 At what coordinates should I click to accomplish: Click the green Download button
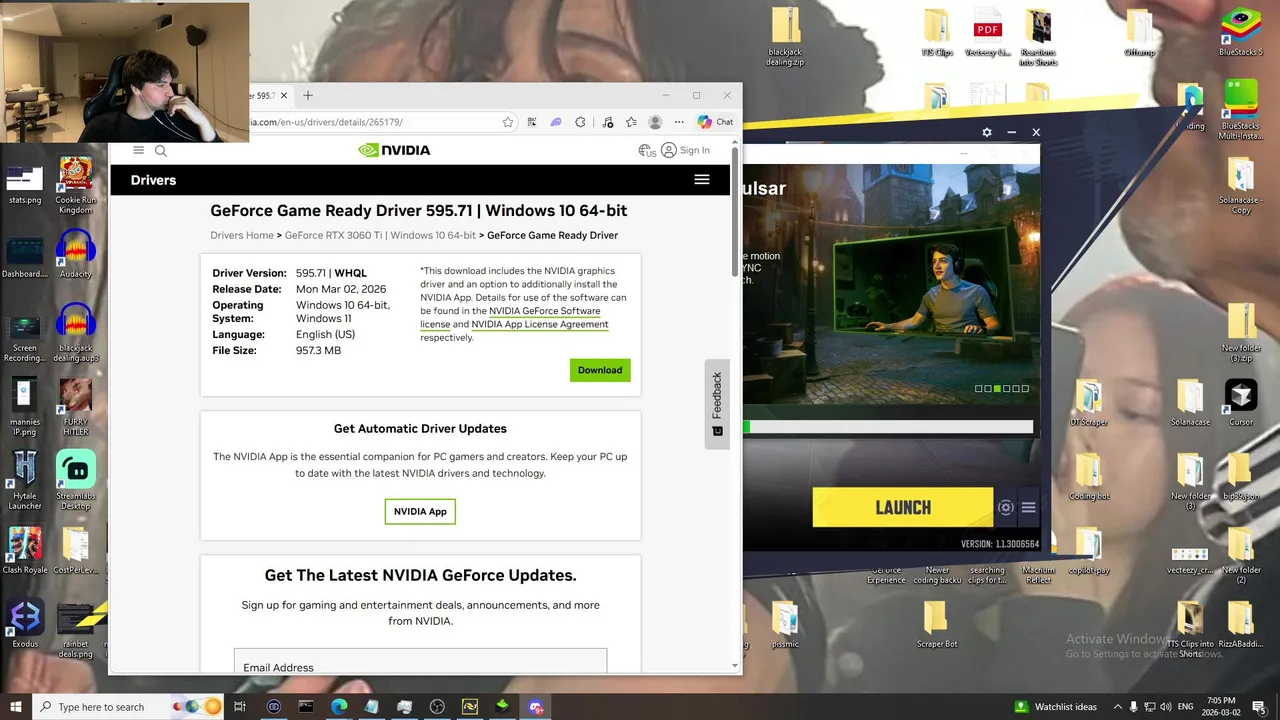pos(600,370)
